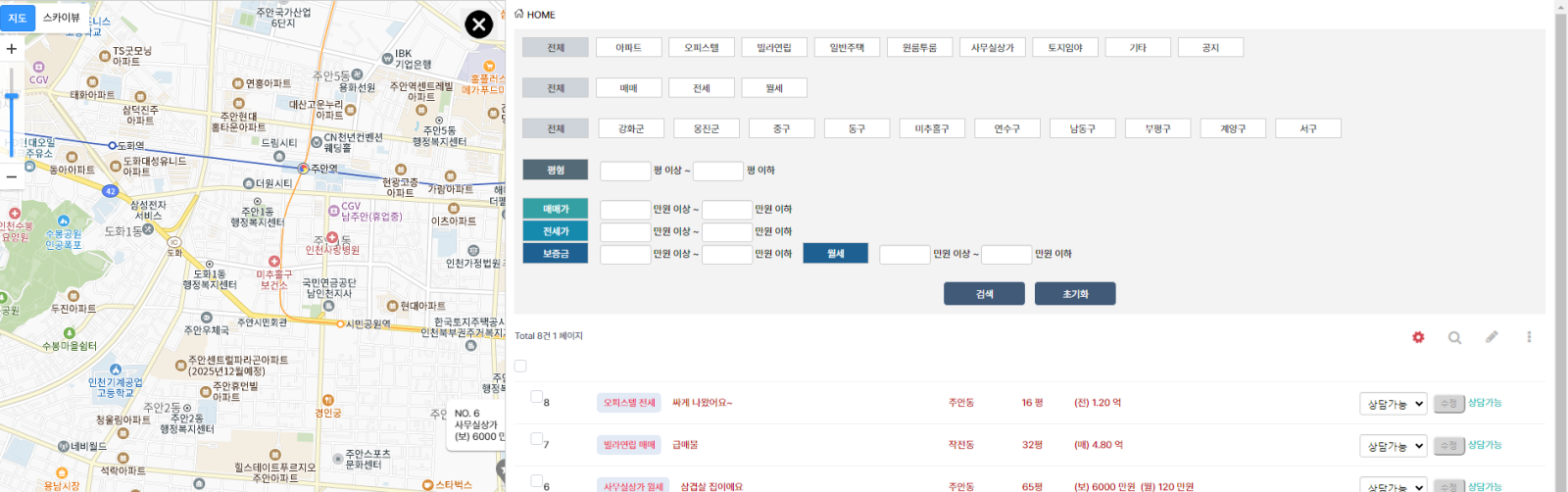Click the HOME house icon

click(x=519, y=15)
